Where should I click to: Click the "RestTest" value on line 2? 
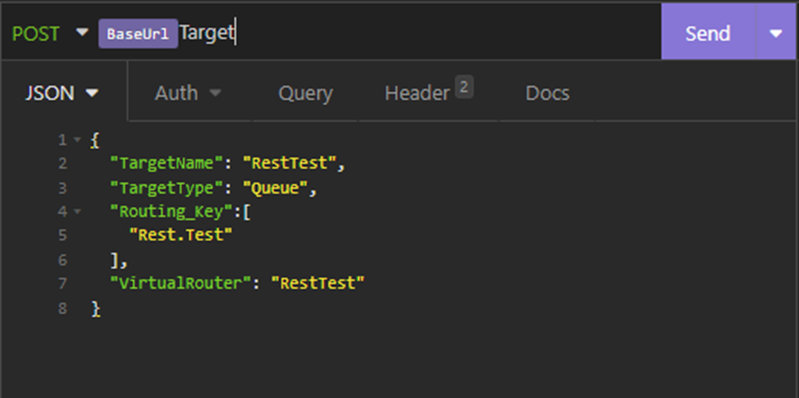[289, 164]
